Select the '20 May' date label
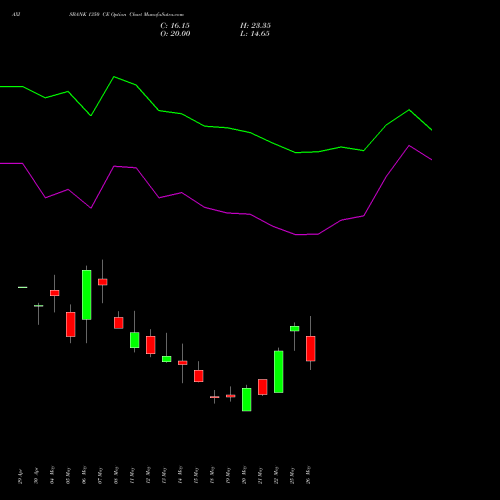The image size is (500, 500). pyautogui.click(x=244, y=475)
